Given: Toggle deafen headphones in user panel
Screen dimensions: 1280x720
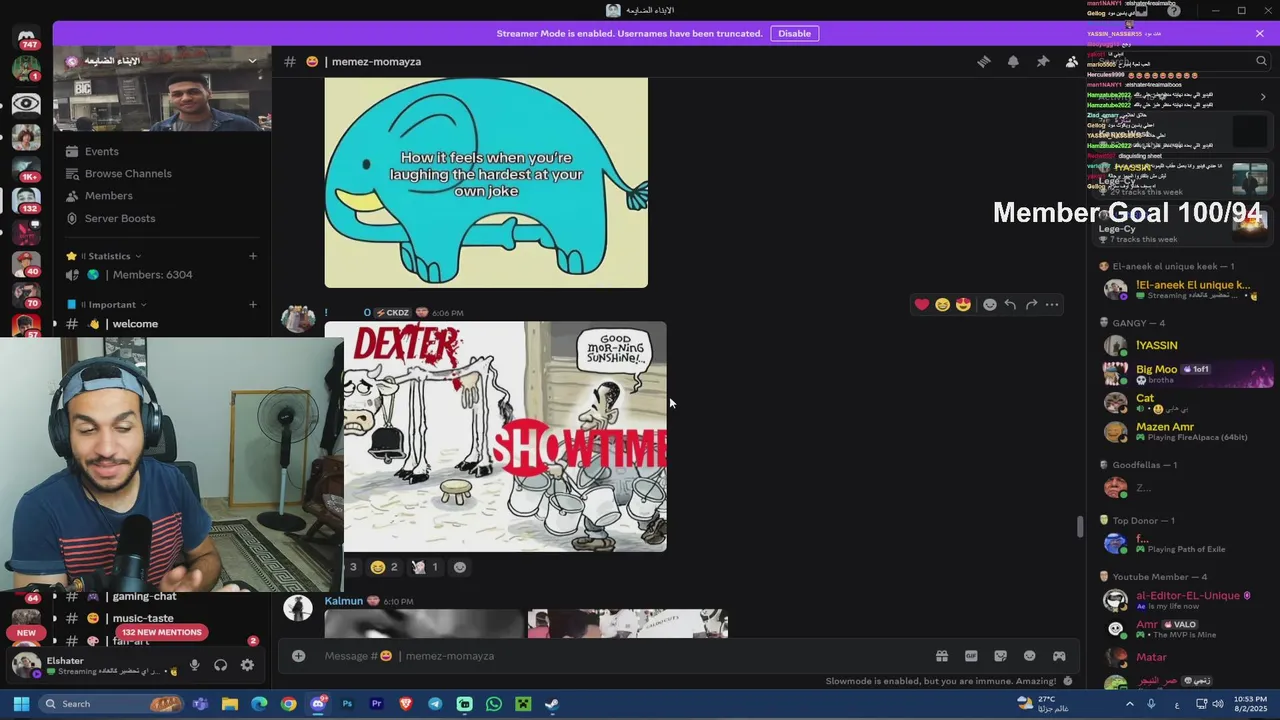Looking at the screenshot, I should 221,665.
